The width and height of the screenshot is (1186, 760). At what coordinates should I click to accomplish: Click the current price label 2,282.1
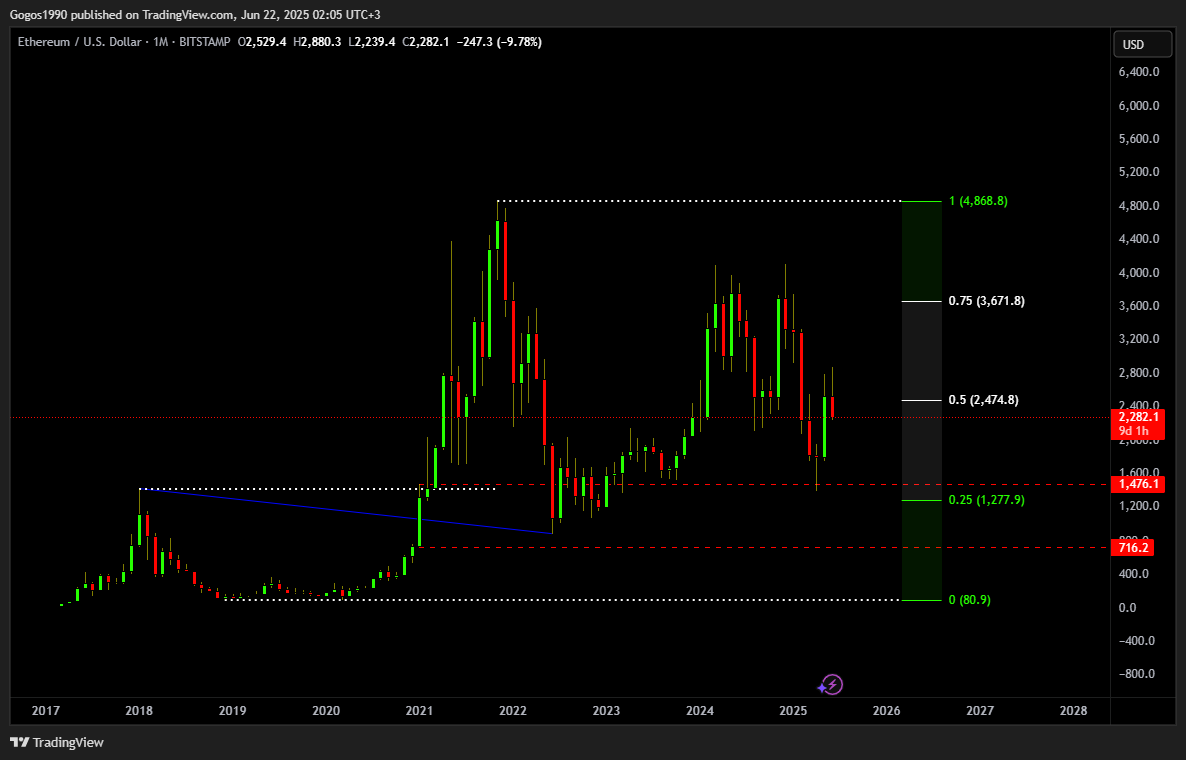coord(1138,417)
